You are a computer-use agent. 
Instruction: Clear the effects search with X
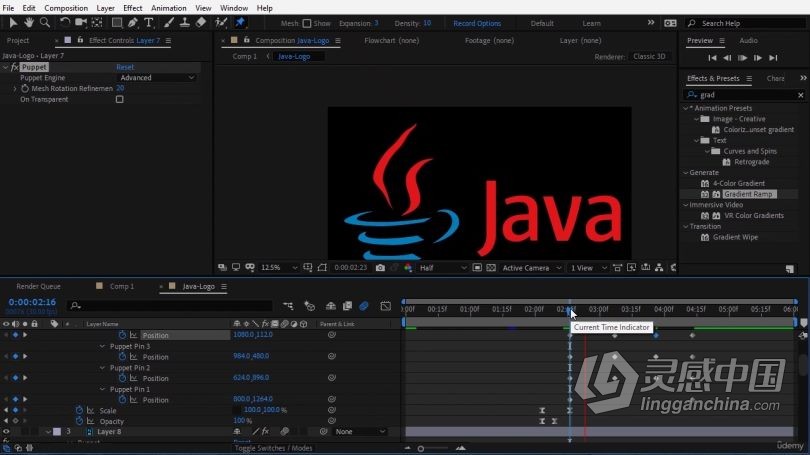pos(801,95)
